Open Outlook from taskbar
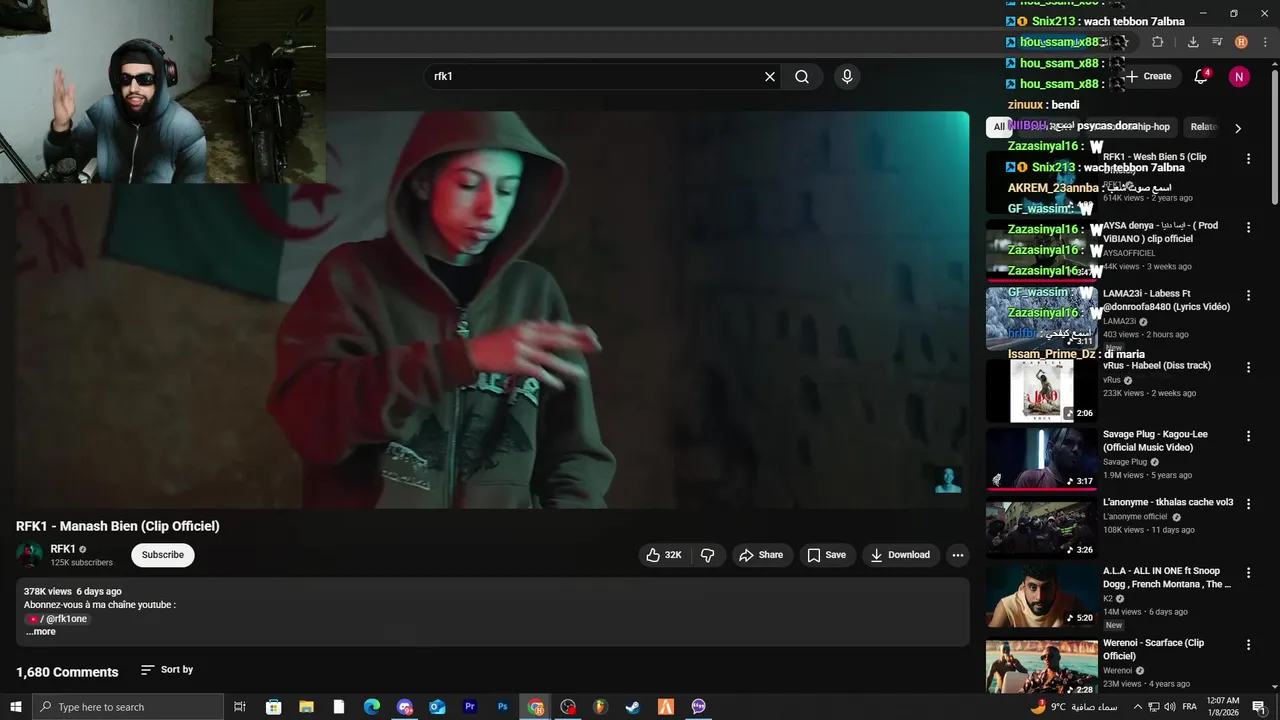Viewport: 1280px width, 720px height. [x=437, y=707]
